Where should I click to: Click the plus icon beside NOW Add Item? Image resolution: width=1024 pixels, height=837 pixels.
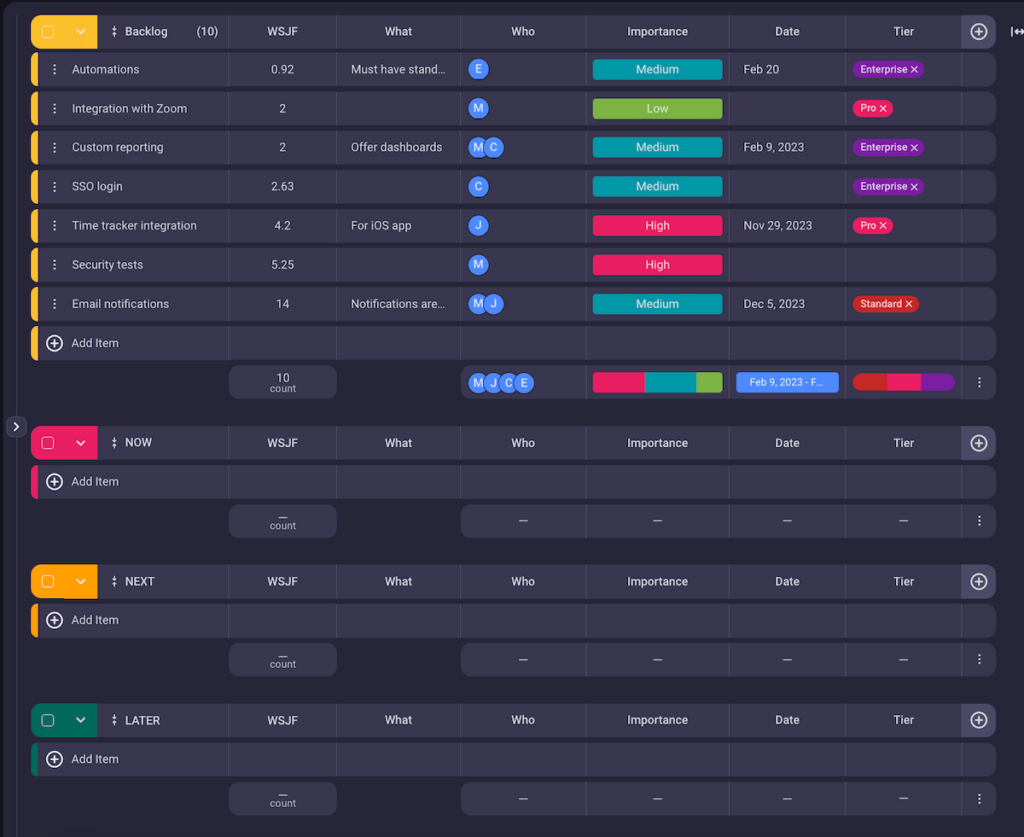[55, 482]
